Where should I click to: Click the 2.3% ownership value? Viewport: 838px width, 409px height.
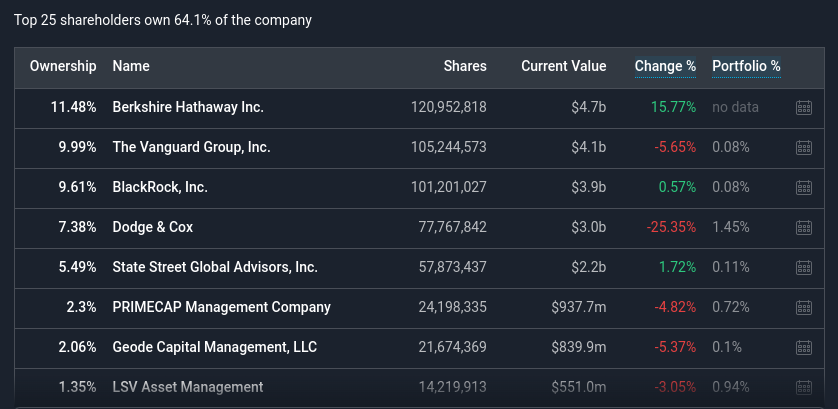[x=81, y=307]
